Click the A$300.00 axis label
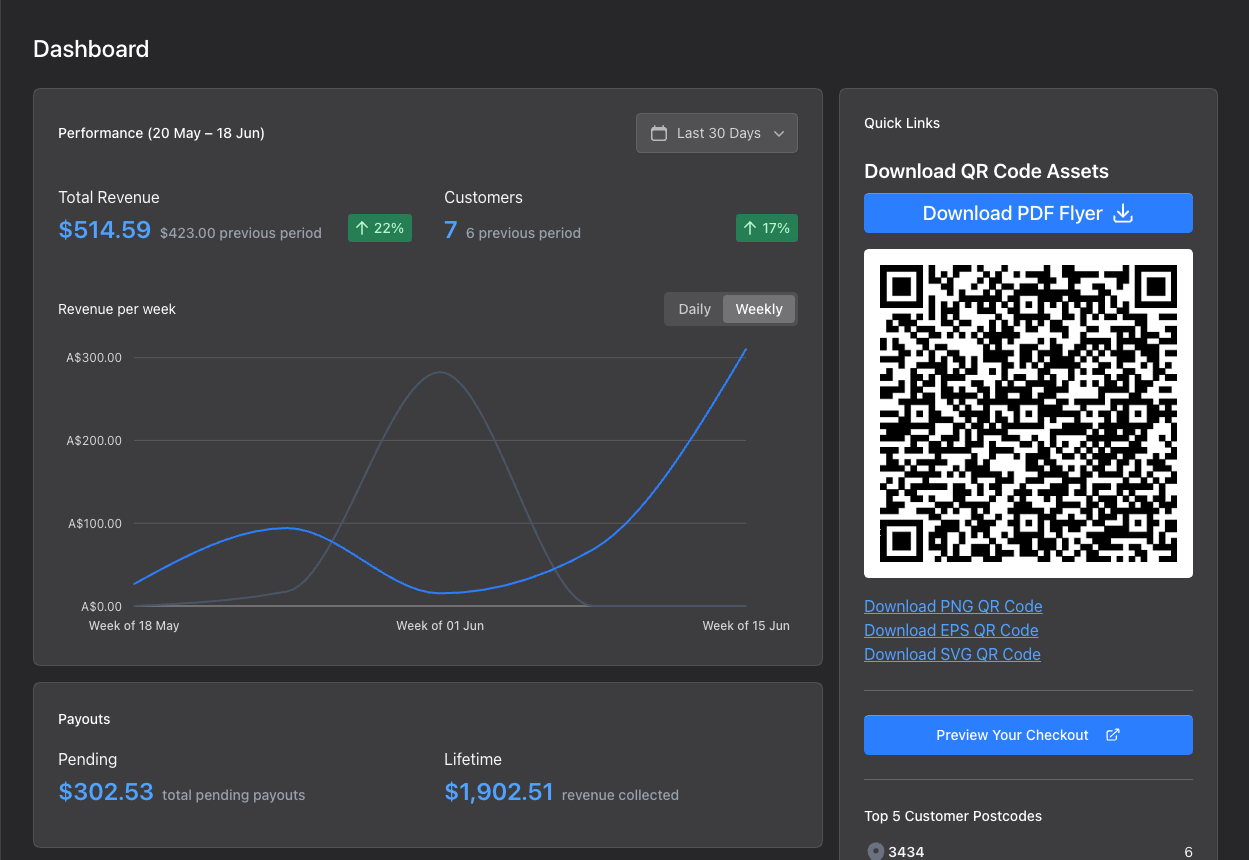 [x=94, y=358]
